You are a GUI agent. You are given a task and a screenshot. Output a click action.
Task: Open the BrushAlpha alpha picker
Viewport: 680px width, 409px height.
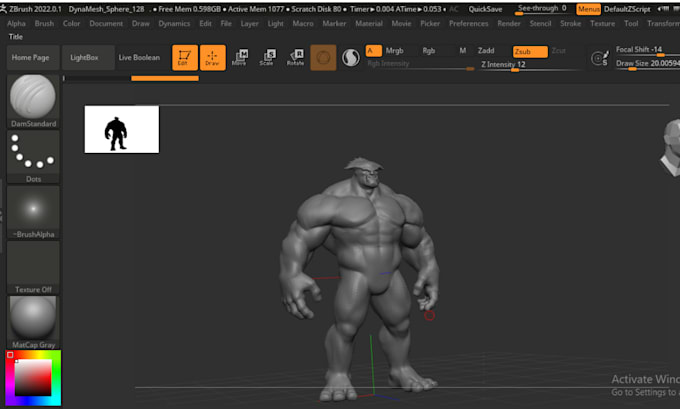(x=33, y=212)
